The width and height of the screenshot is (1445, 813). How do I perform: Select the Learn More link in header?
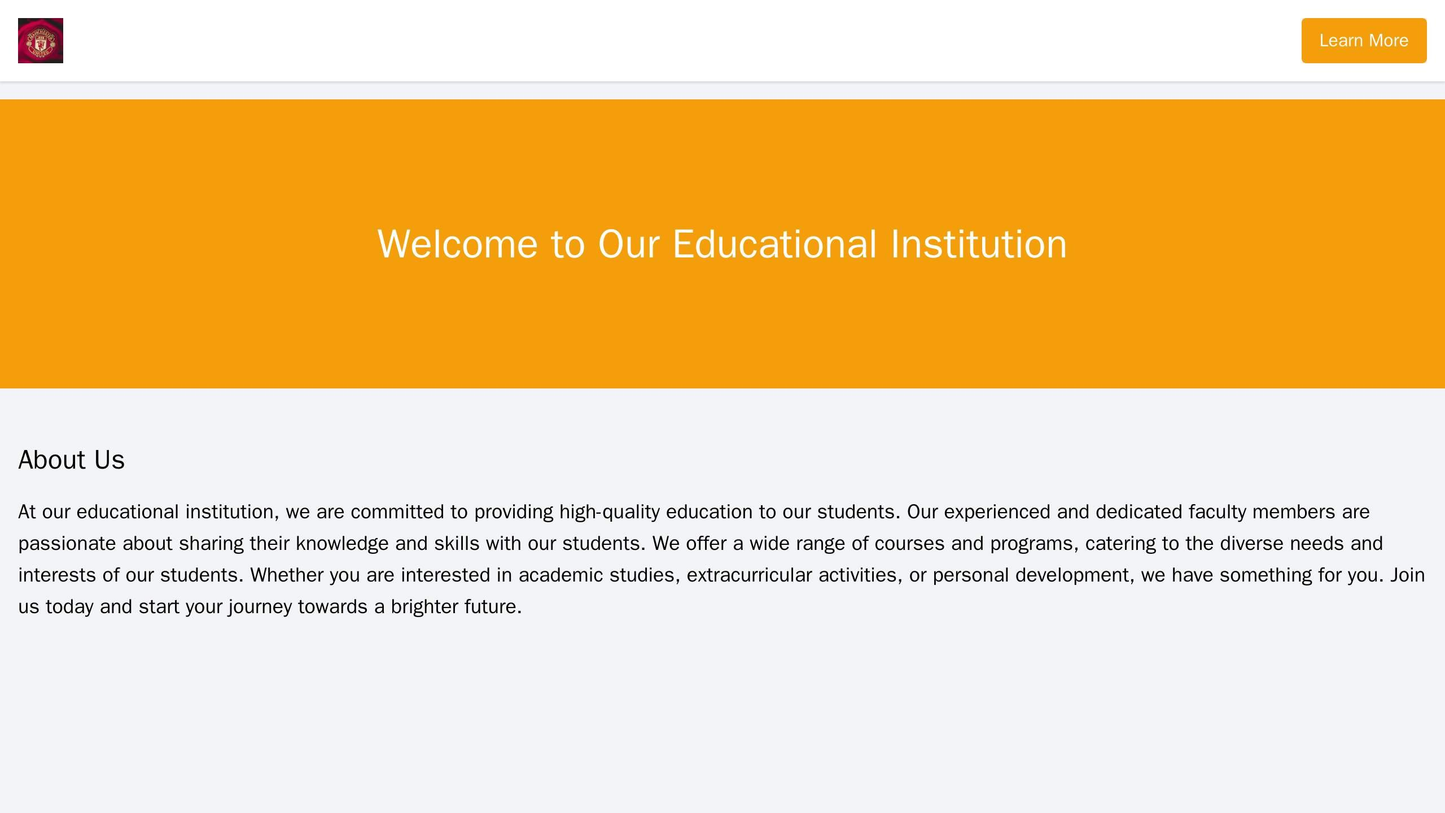pyautogui.click(x=1364, y=40)
